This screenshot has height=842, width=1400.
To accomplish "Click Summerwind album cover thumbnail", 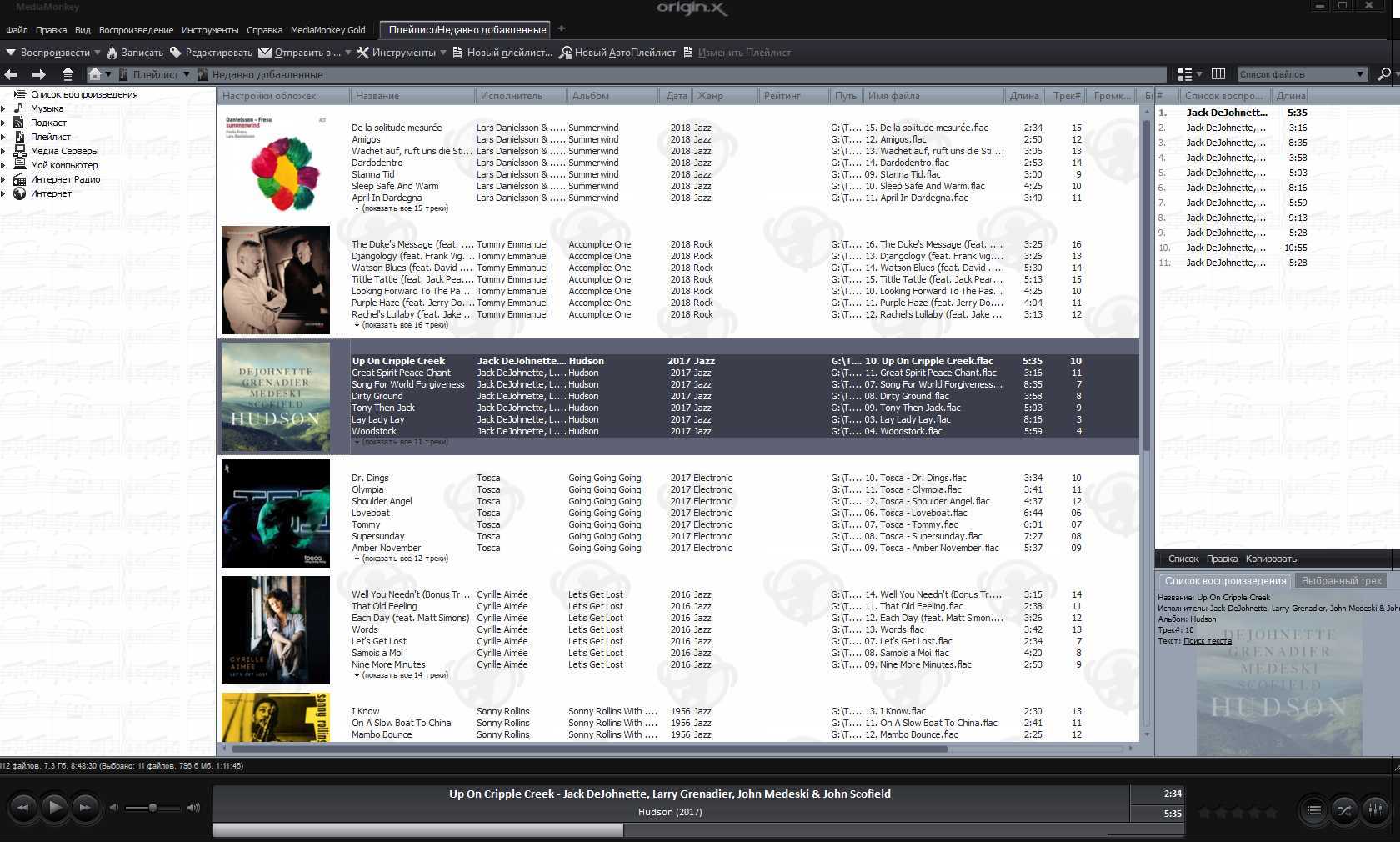I will [276, 163].
